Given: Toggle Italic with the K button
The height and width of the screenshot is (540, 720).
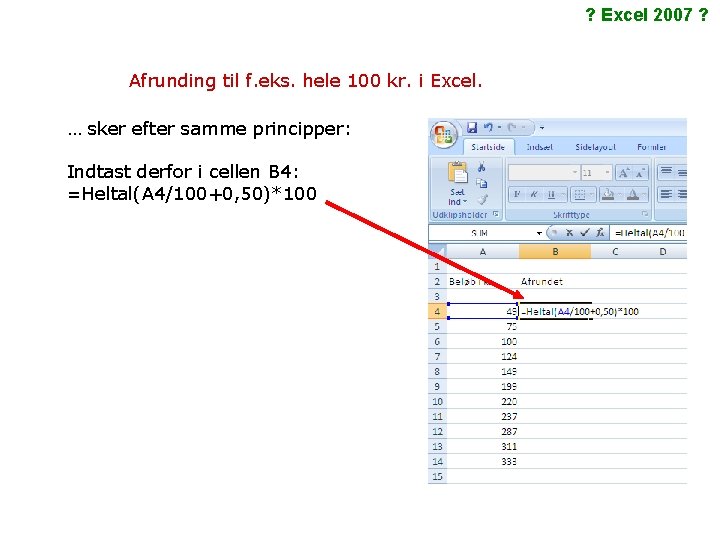Looking at the screenshot, I should click(x=534, y=195).
